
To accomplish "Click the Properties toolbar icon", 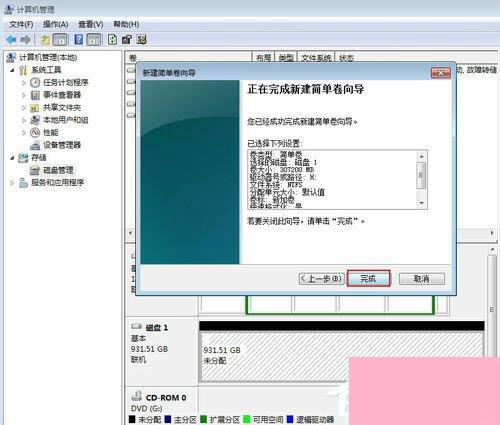I will click(127, 40).
